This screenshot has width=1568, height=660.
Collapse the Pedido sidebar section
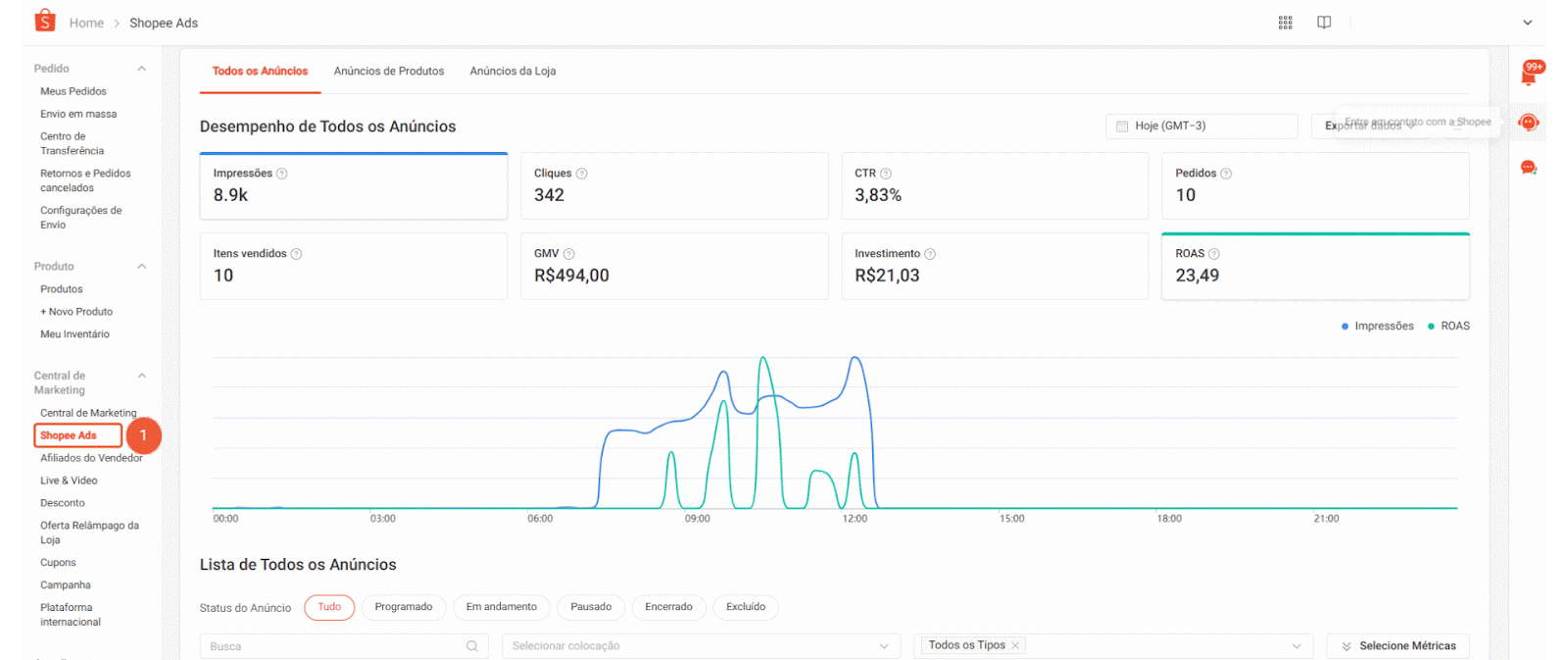[142, 69]
